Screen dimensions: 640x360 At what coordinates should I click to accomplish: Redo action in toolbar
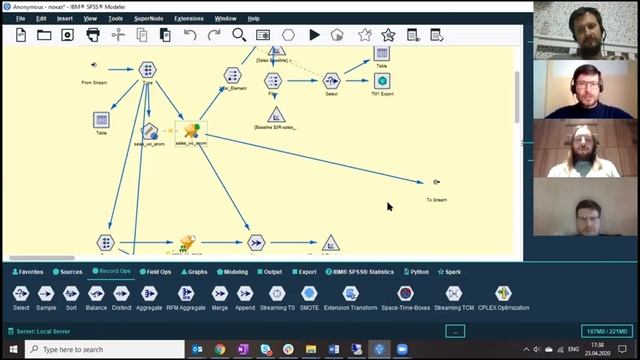click(x=214, y=35)
